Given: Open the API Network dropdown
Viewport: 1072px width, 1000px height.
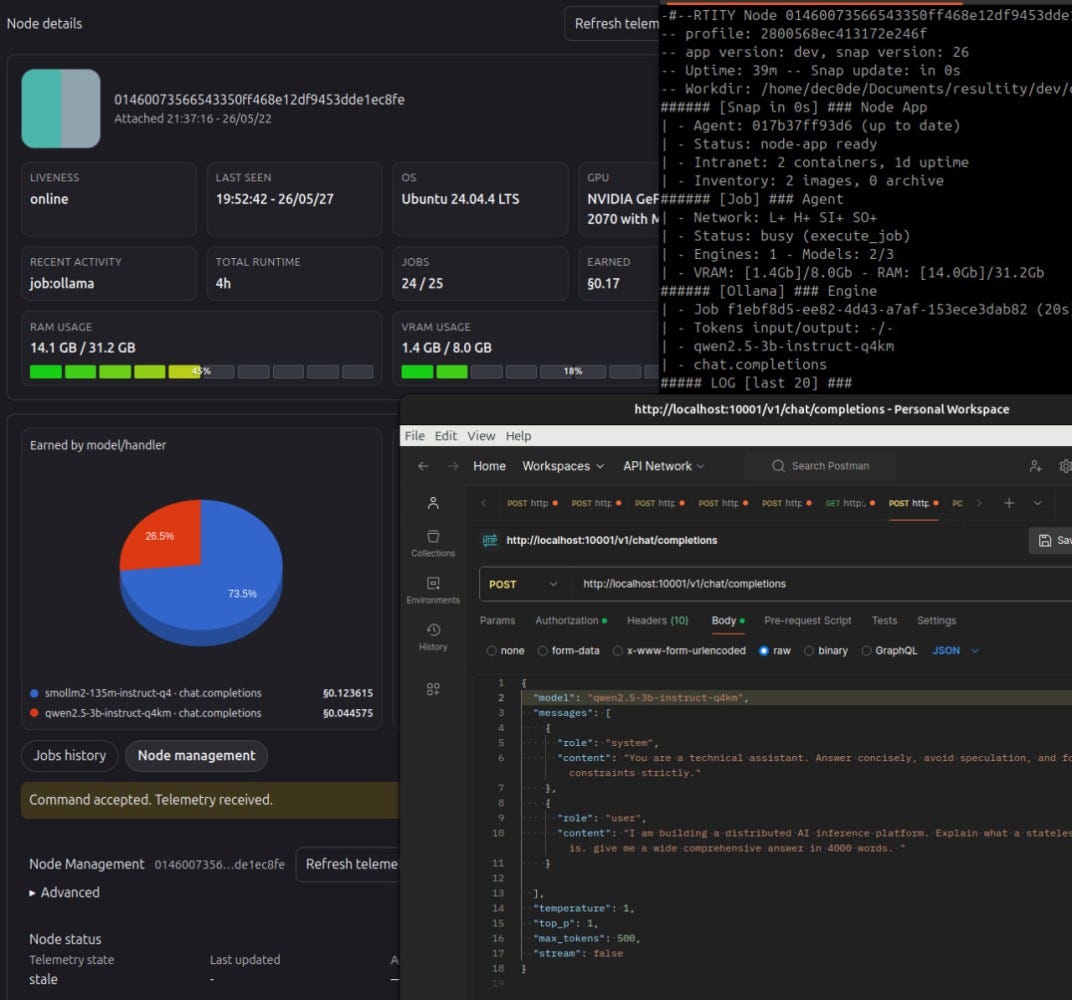Looking at the screenshot, I should coord(663,466).
